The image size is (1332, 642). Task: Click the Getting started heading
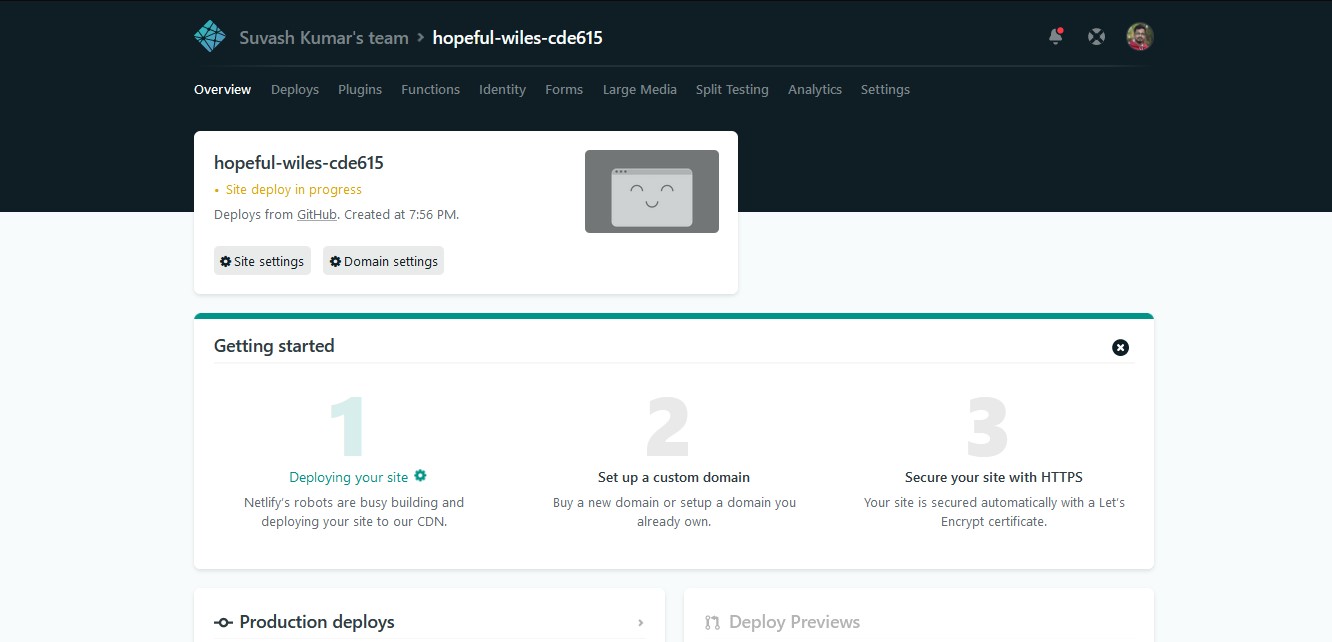(274, 346)
